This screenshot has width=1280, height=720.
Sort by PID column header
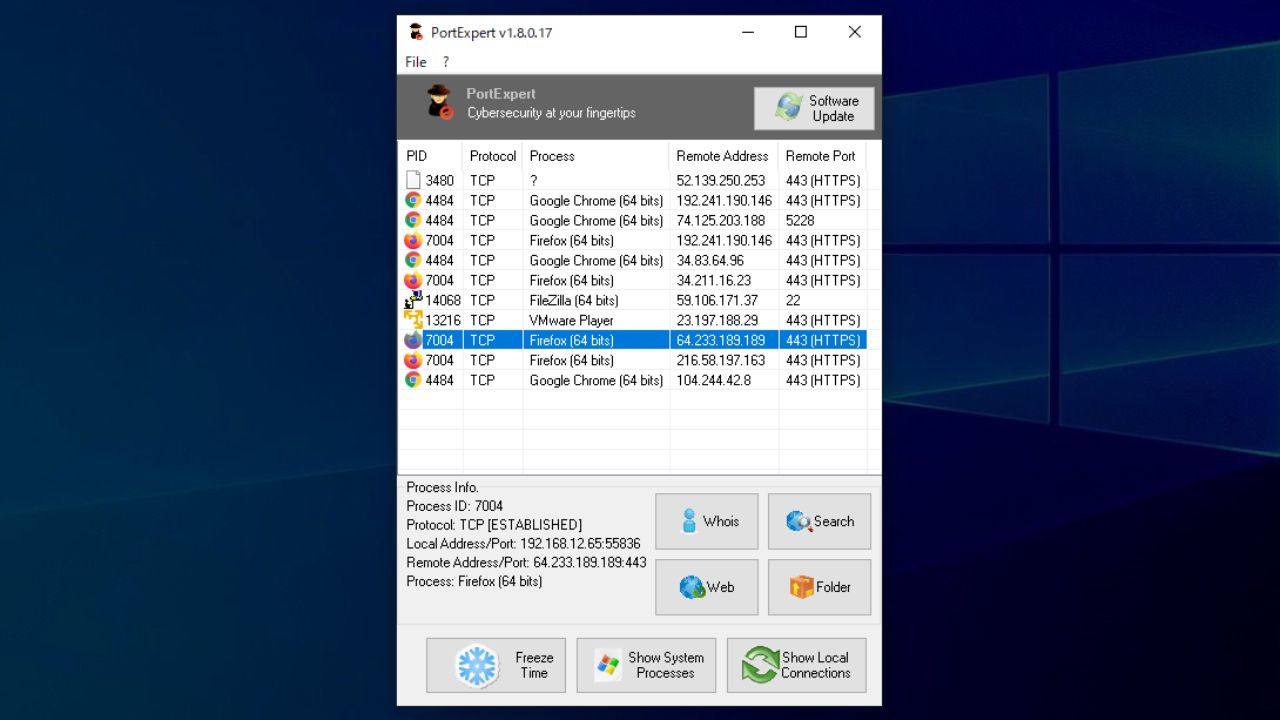(x=431, y=156)
